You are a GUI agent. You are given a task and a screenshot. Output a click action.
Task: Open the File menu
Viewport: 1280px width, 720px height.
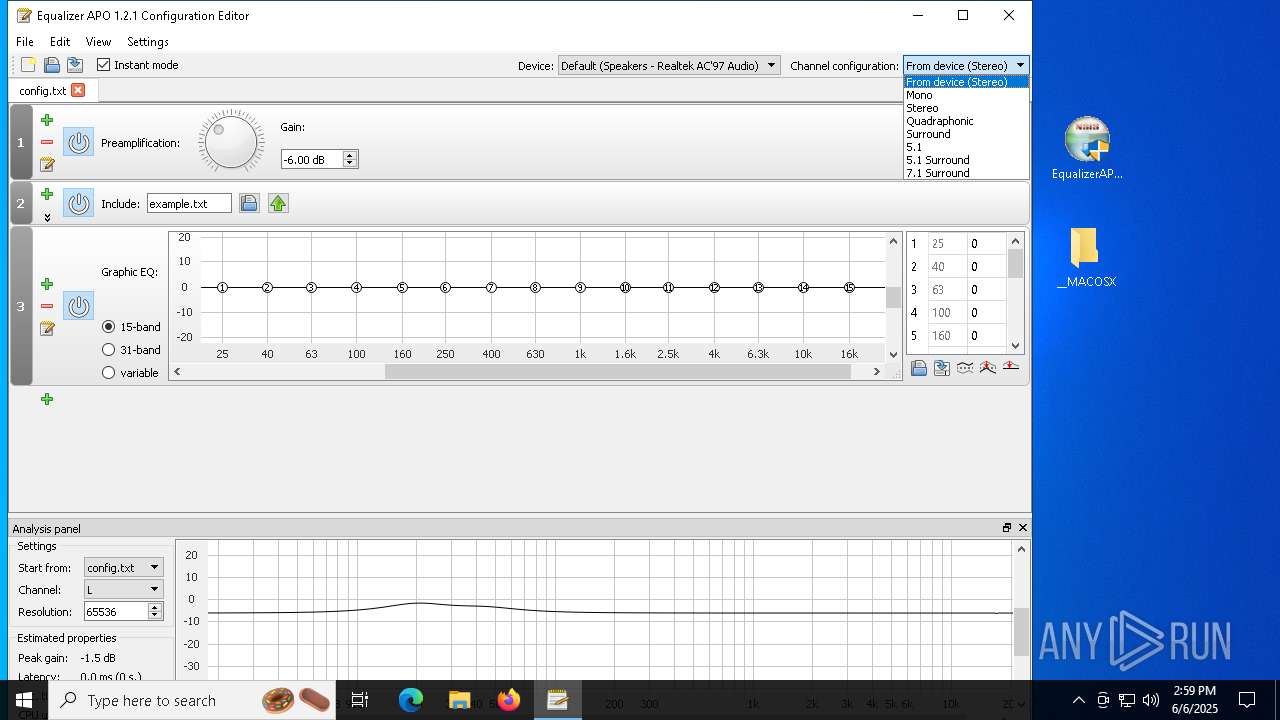pos(25,42)
